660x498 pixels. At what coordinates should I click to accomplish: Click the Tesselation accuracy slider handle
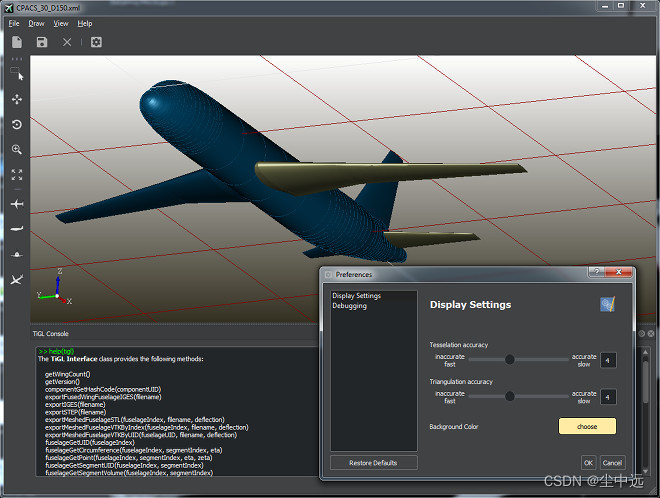coord(509,359)
